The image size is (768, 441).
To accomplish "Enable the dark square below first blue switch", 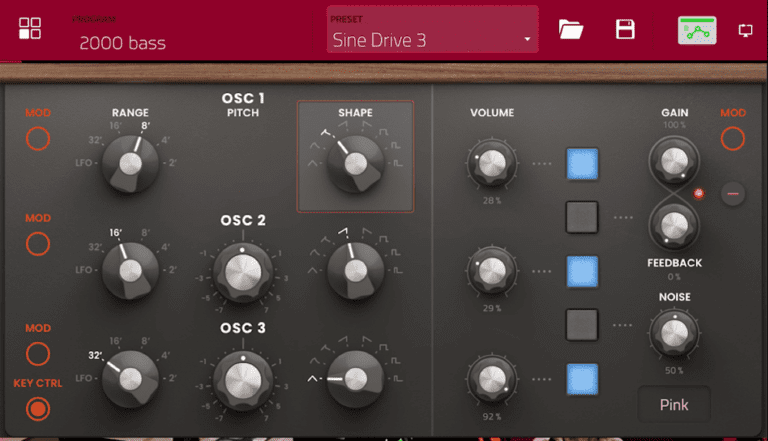I will (x=582, y=216).
